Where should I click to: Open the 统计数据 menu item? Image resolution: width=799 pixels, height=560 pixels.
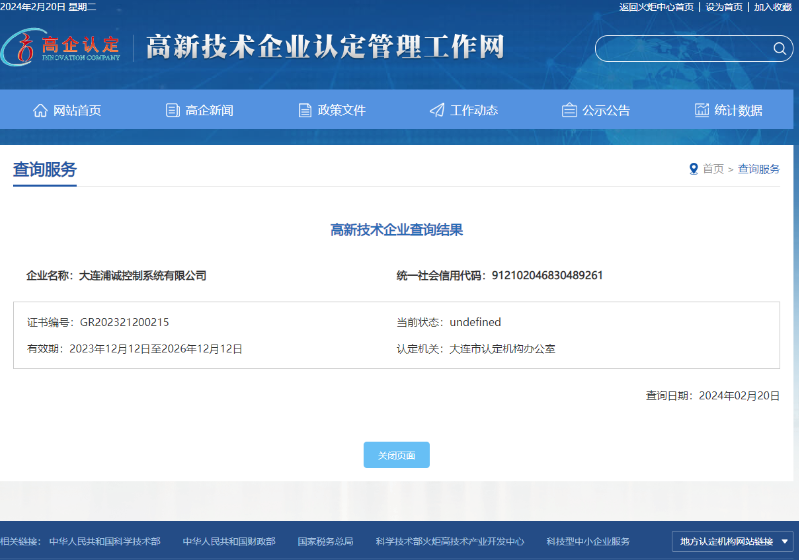click(738, 110)
